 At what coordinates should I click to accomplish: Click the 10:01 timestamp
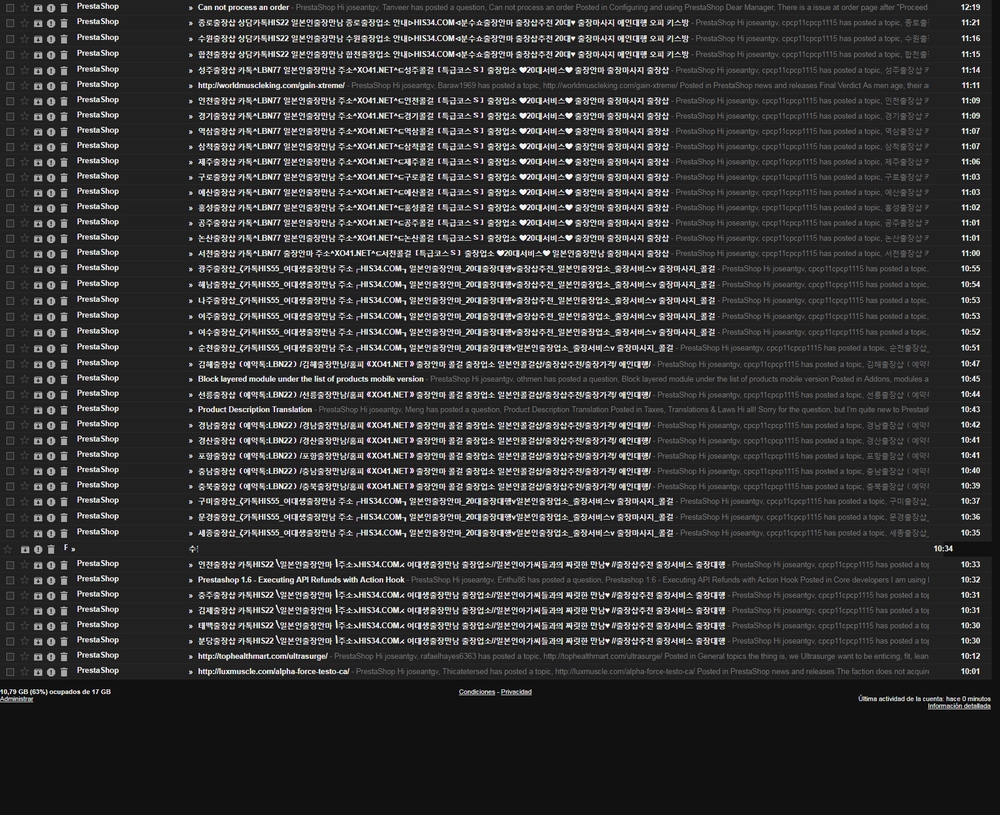970,671
